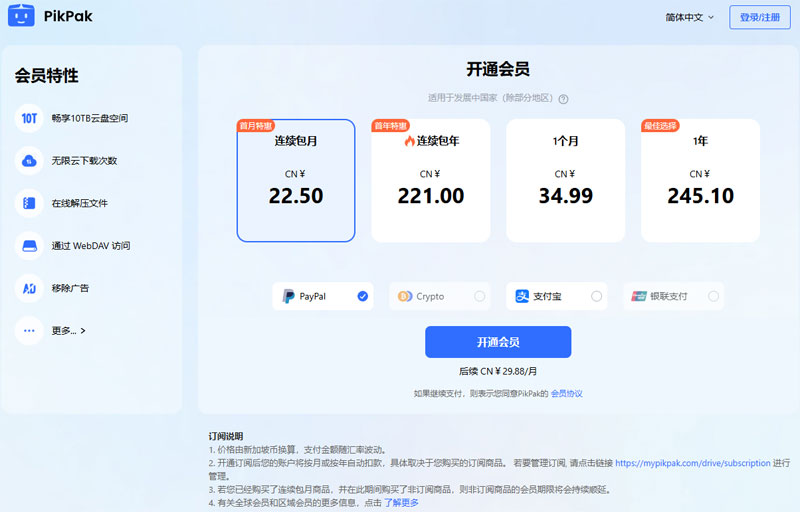Click the Alipay 支付宝 logo icon
The image size is (800, 512).
pos(522,296)
